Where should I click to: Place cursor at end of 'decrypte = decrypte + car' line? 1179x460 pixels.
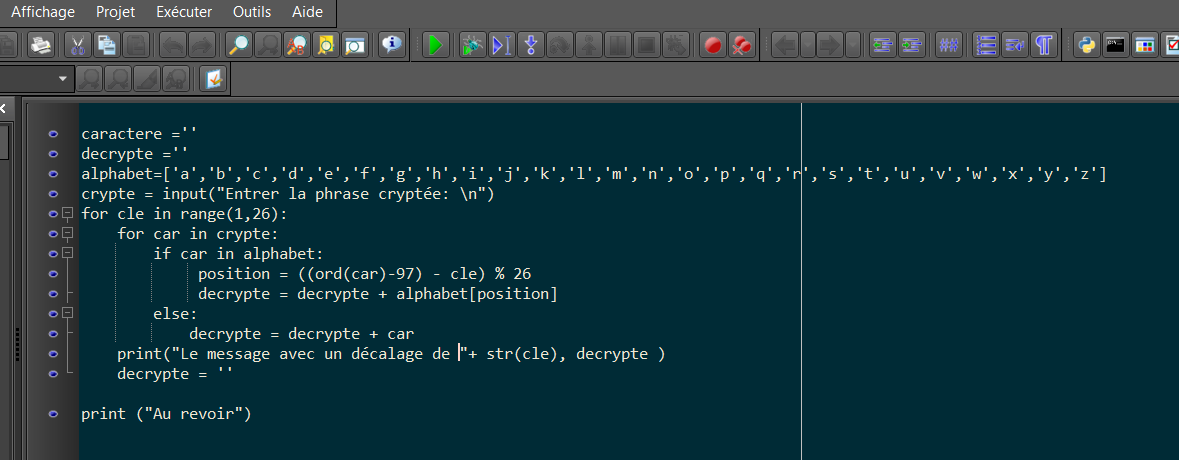pos(415,334)
